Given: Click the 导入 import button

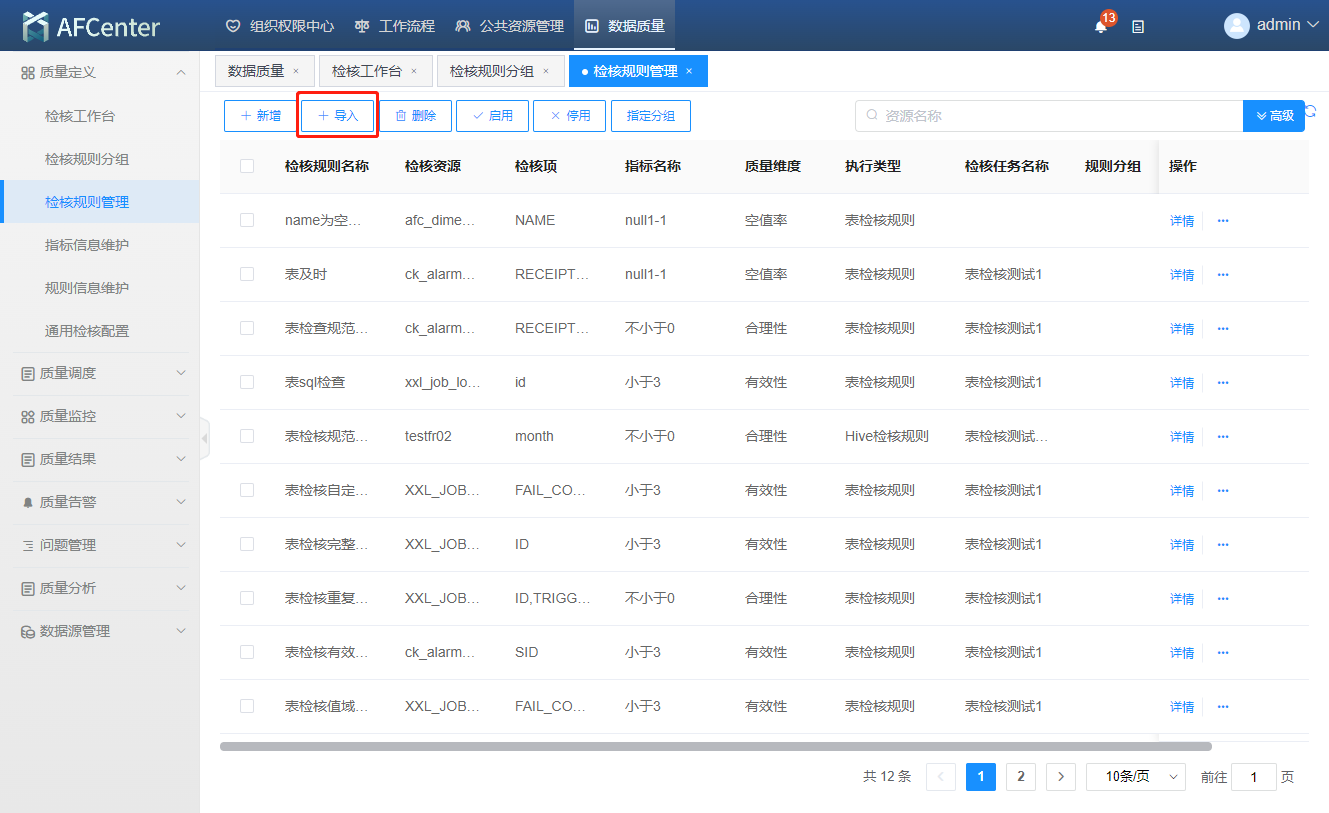Looking at the screenshot, I should (338, 116).
